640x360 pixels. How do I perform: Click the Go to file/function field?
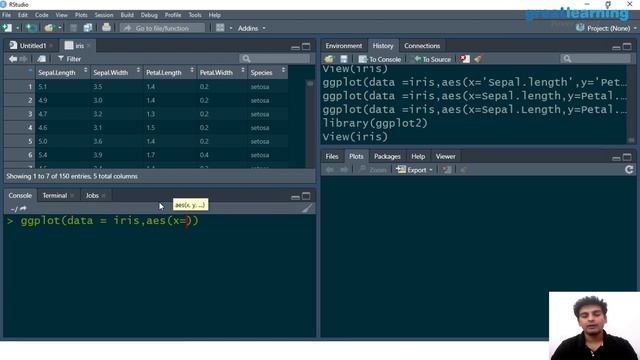coord(162,28)
